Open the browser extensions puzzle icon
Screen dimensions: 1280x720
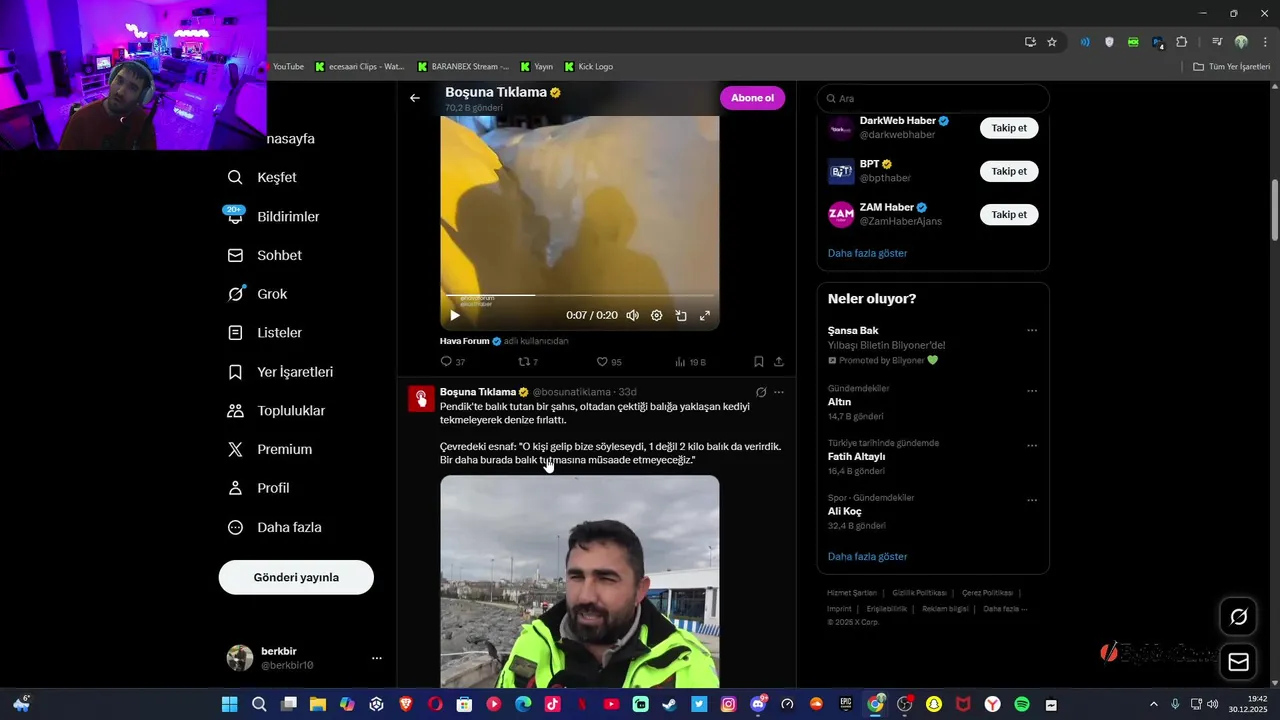(x=1182, y=42)
